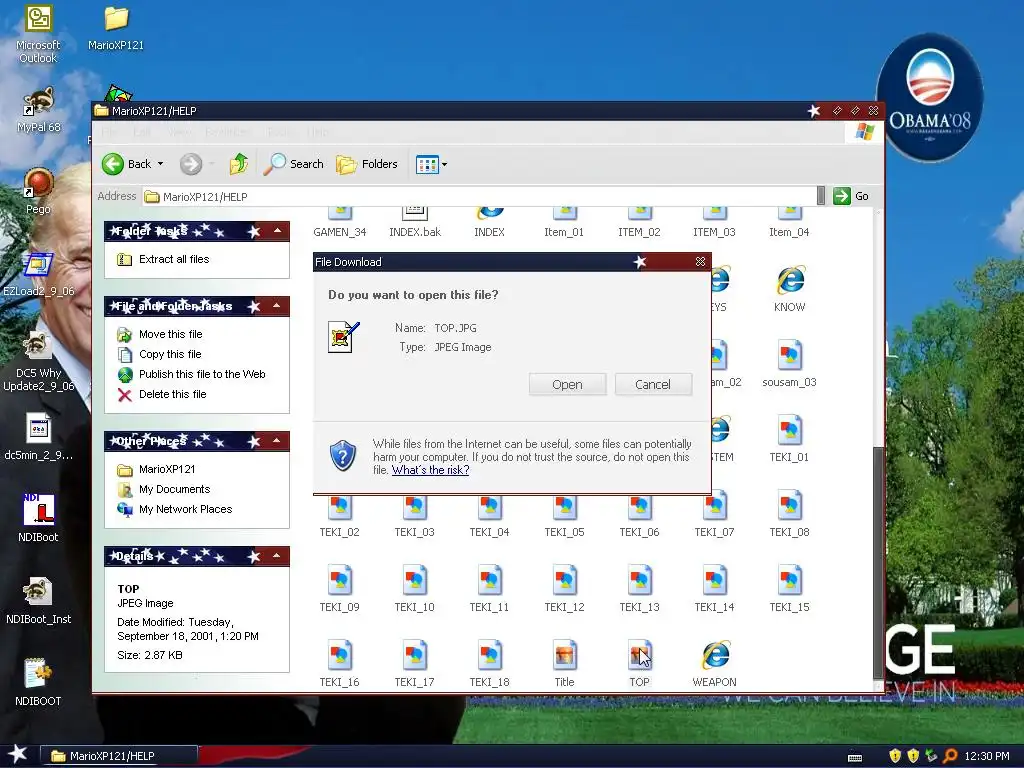Image resolution: width=1024 pixels, height=768 pixels.
Task: Open the Views dropdown in toolbar
Action: (431, 165)
